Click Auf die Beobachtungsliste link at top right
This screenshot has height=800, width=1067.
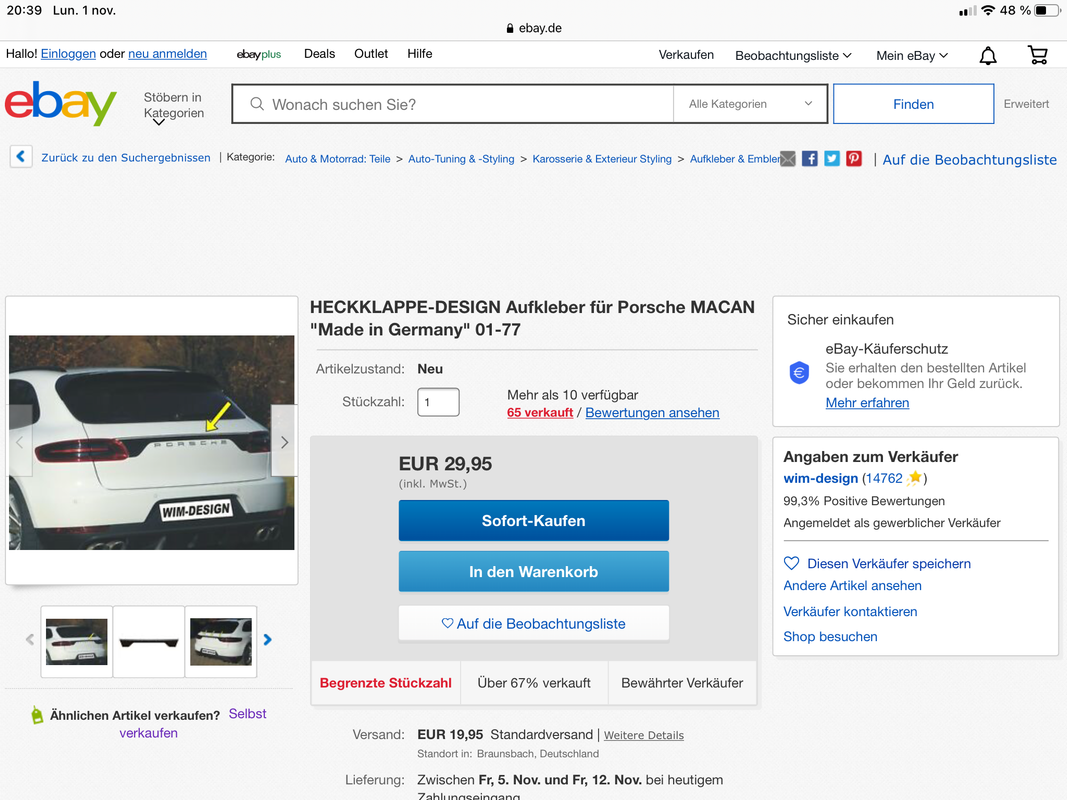pos(970,160)
